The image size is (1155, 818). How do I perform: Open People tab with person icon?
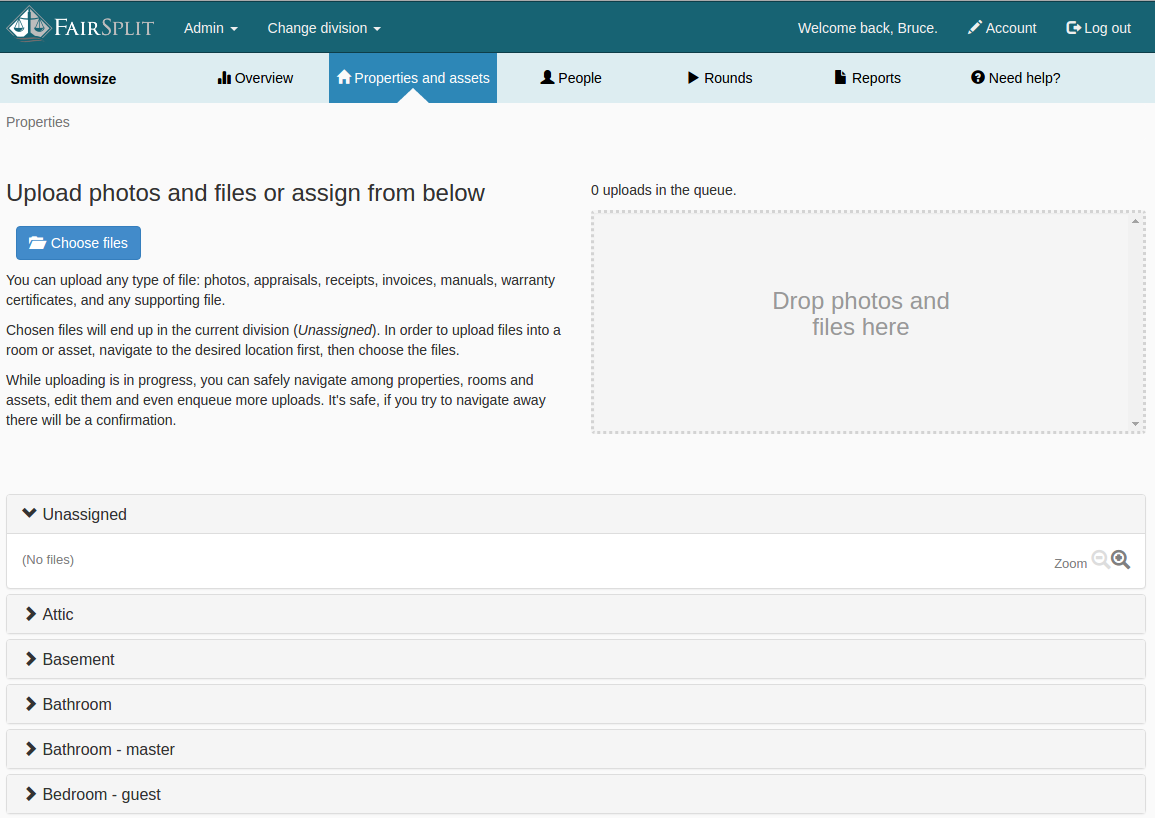tap(571, 78)
